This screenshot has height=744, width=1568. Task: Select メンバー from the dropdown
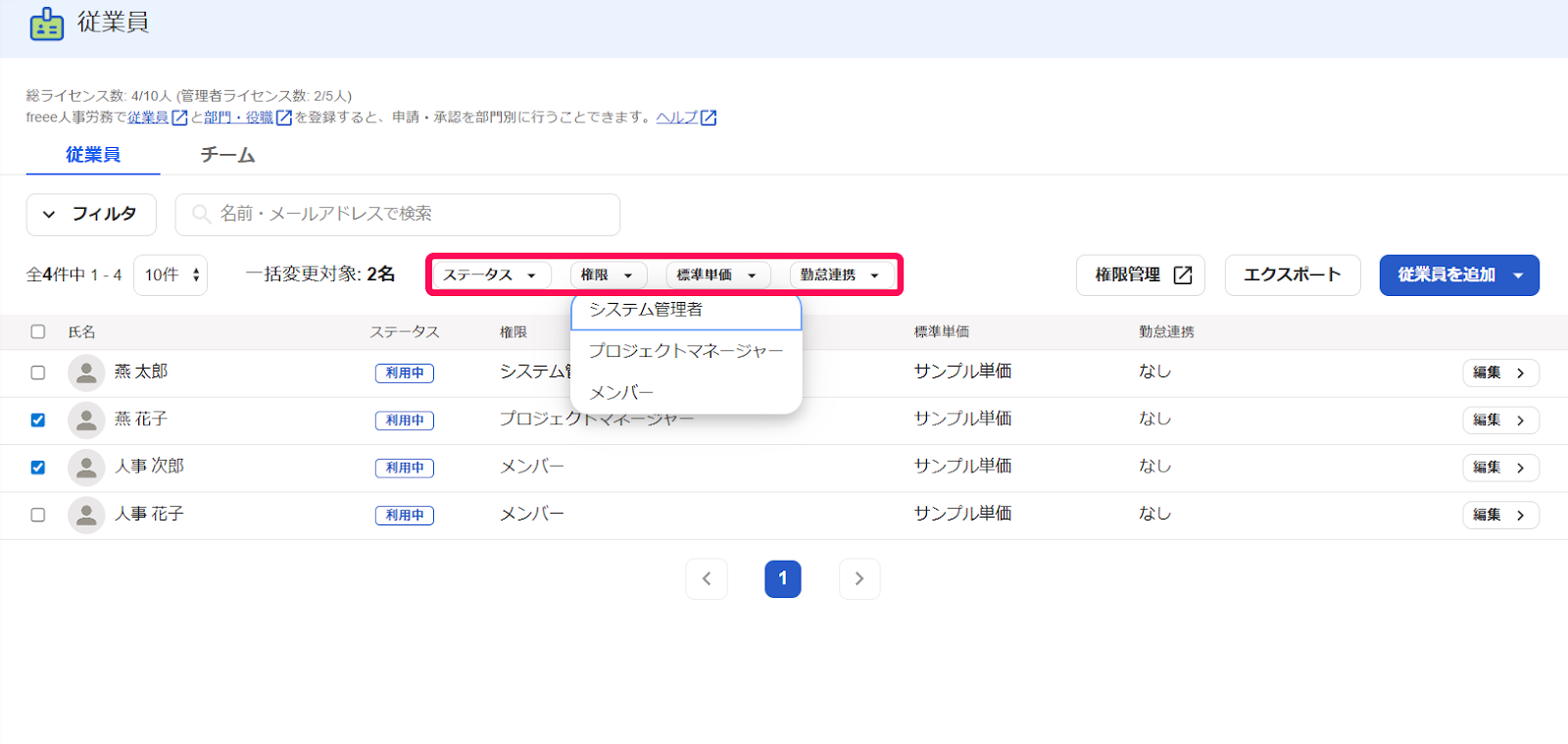click(x=686, y=392)
